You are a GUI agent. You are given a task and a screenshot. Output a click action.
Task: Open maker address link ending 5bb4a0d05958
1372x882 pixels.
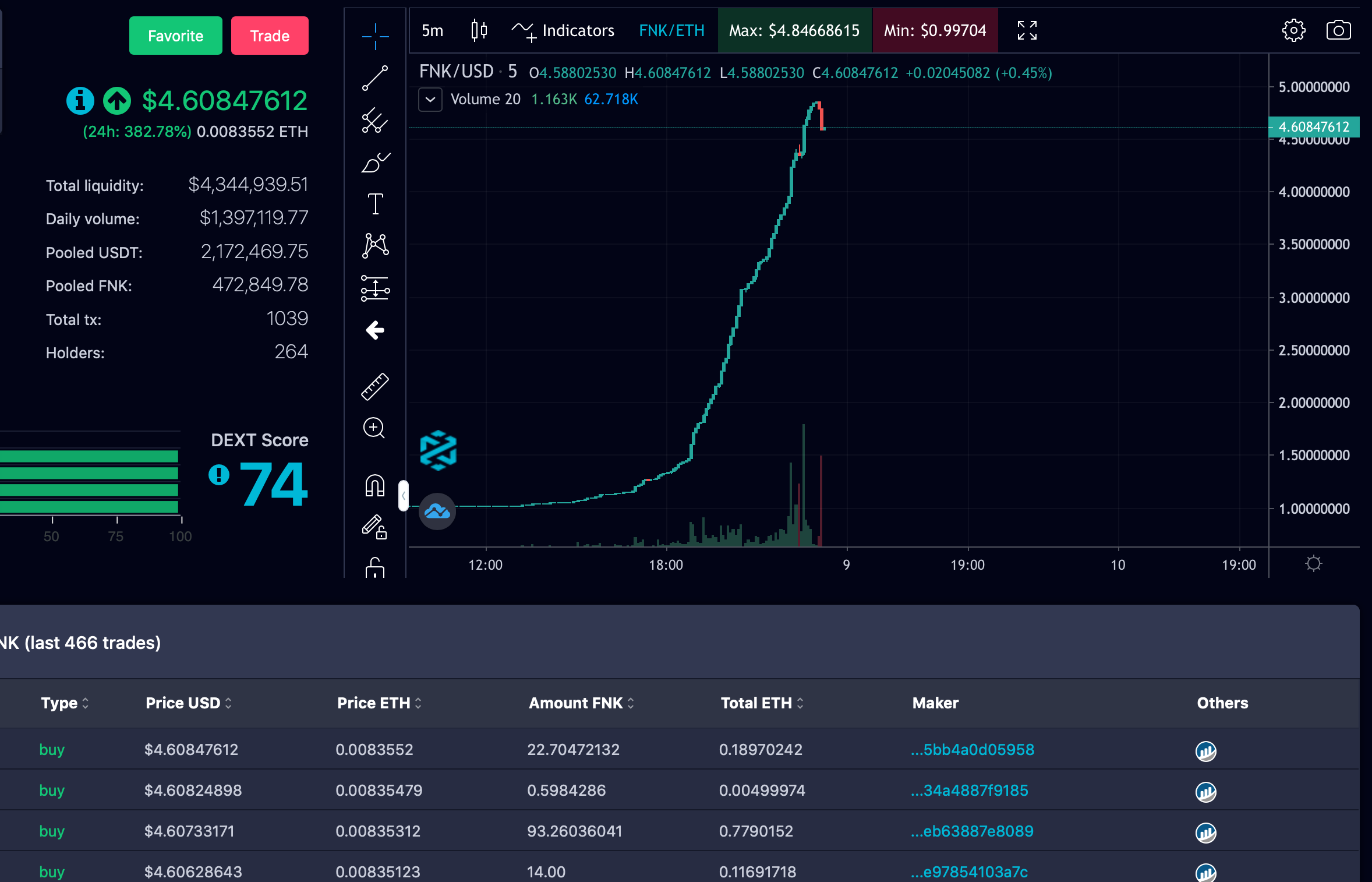[972, 750]
